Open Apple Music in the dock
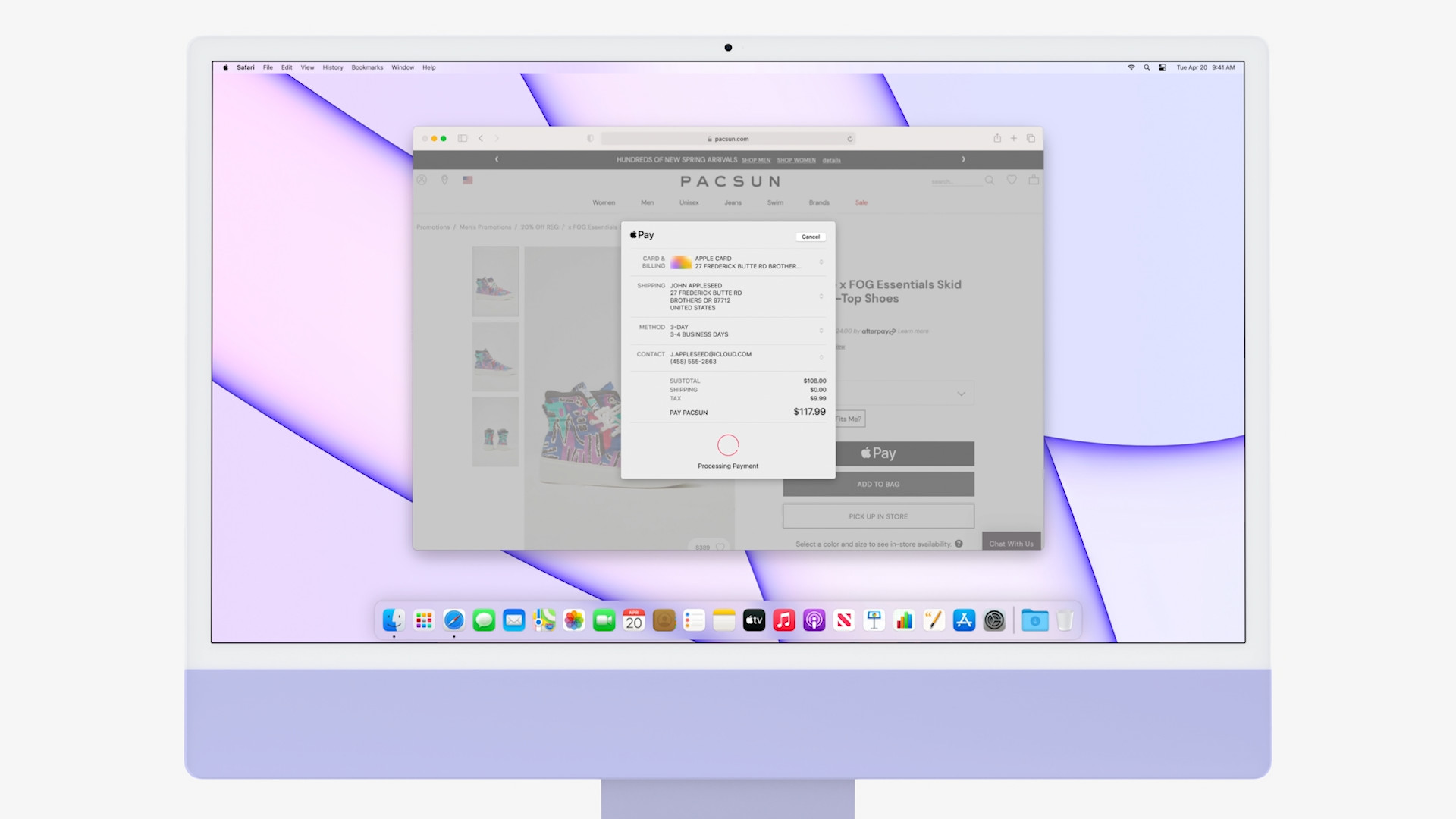This screenshot has width=1456, height=819. 784,620
